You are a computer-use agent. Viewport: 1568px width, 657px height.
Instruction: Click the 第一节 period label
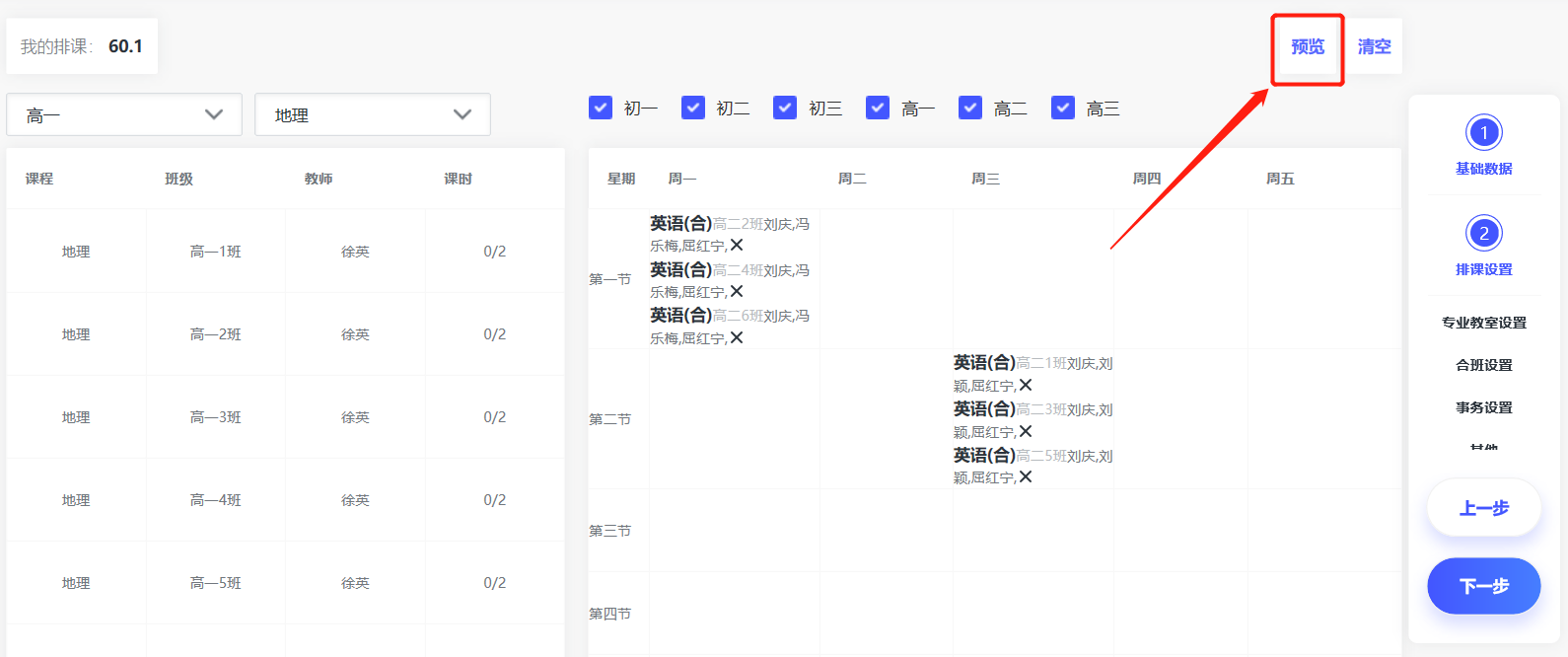click(x=610, y=279)
